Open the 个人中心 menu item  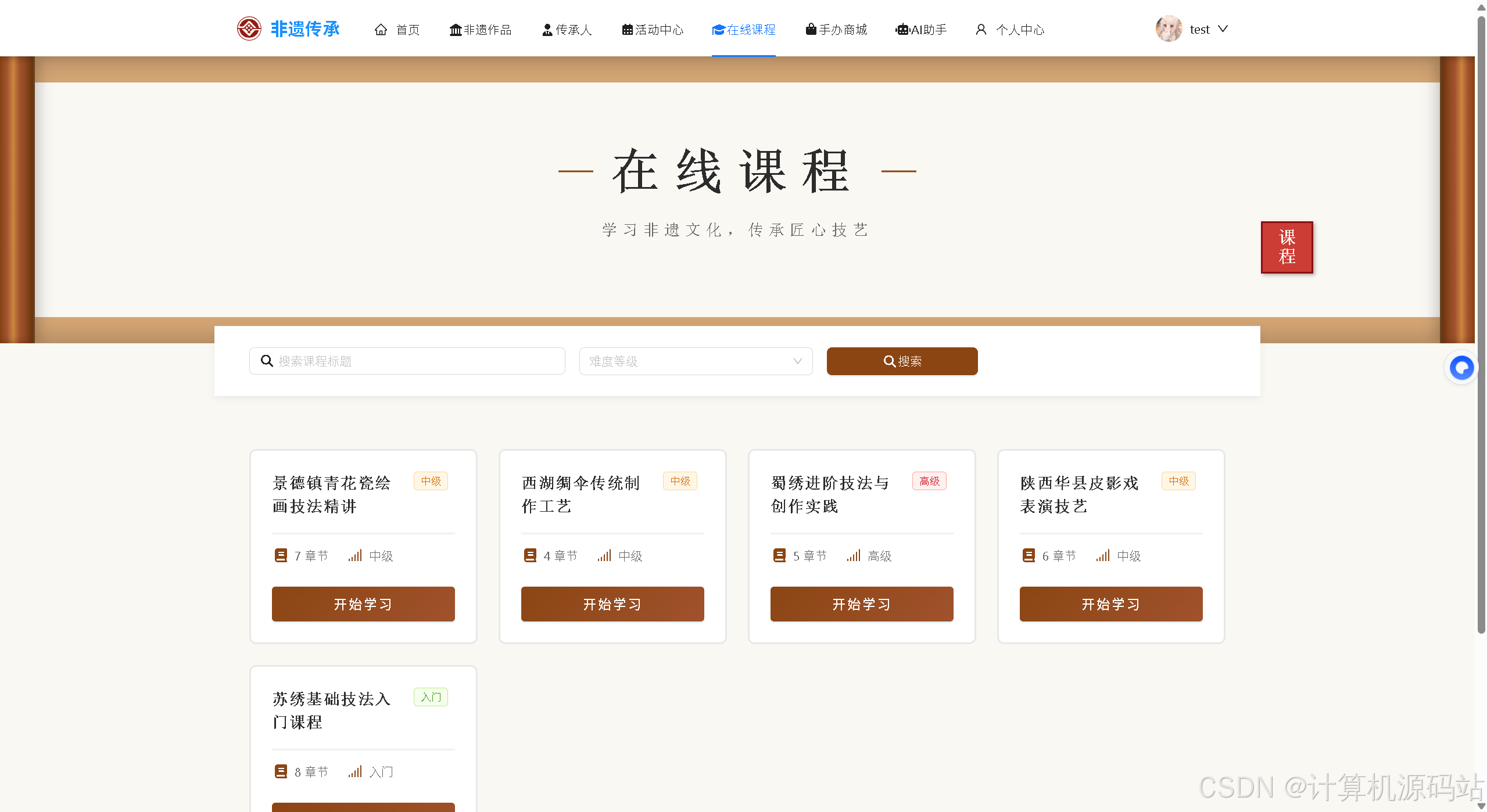coord(1019,30)
